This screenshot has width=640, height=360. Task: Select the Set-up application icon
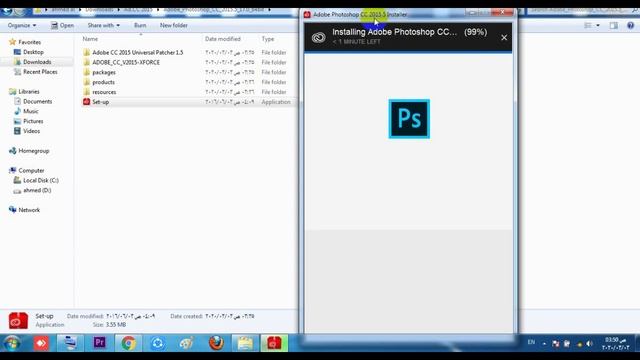click(87, 102)
